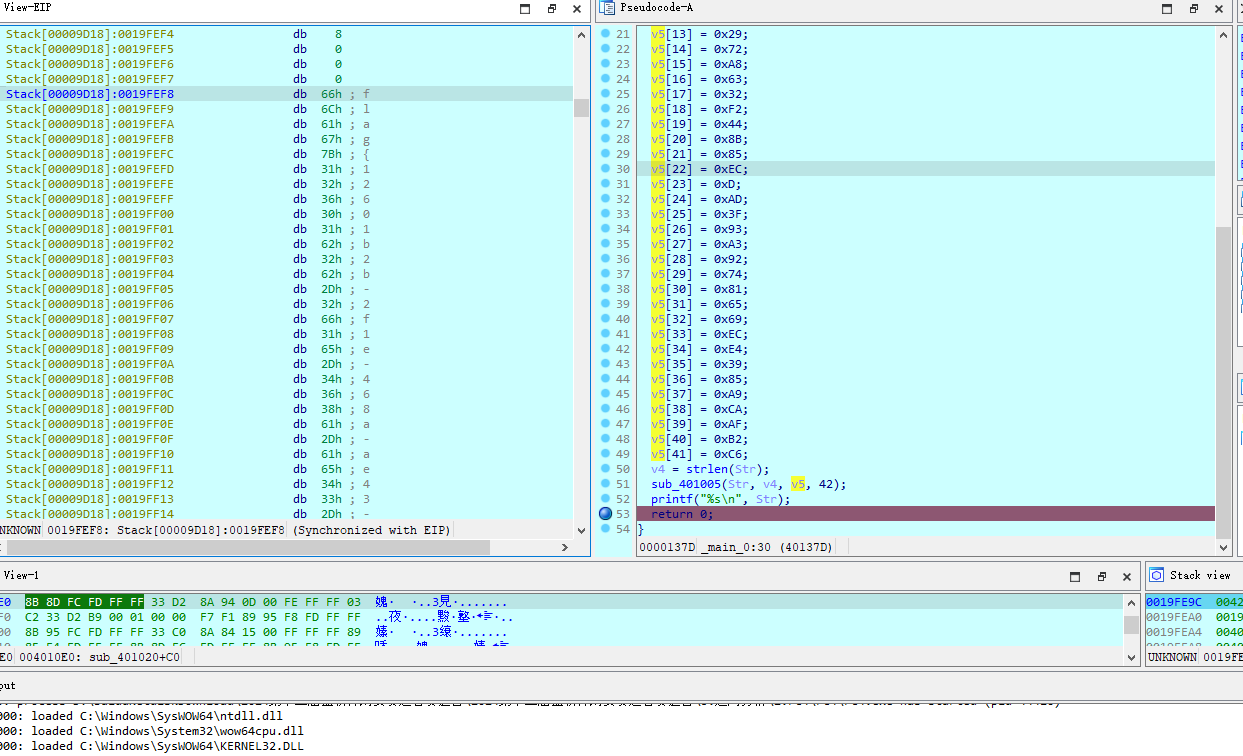Switch to the Pseudocode-A tab title

pos(656,8)
